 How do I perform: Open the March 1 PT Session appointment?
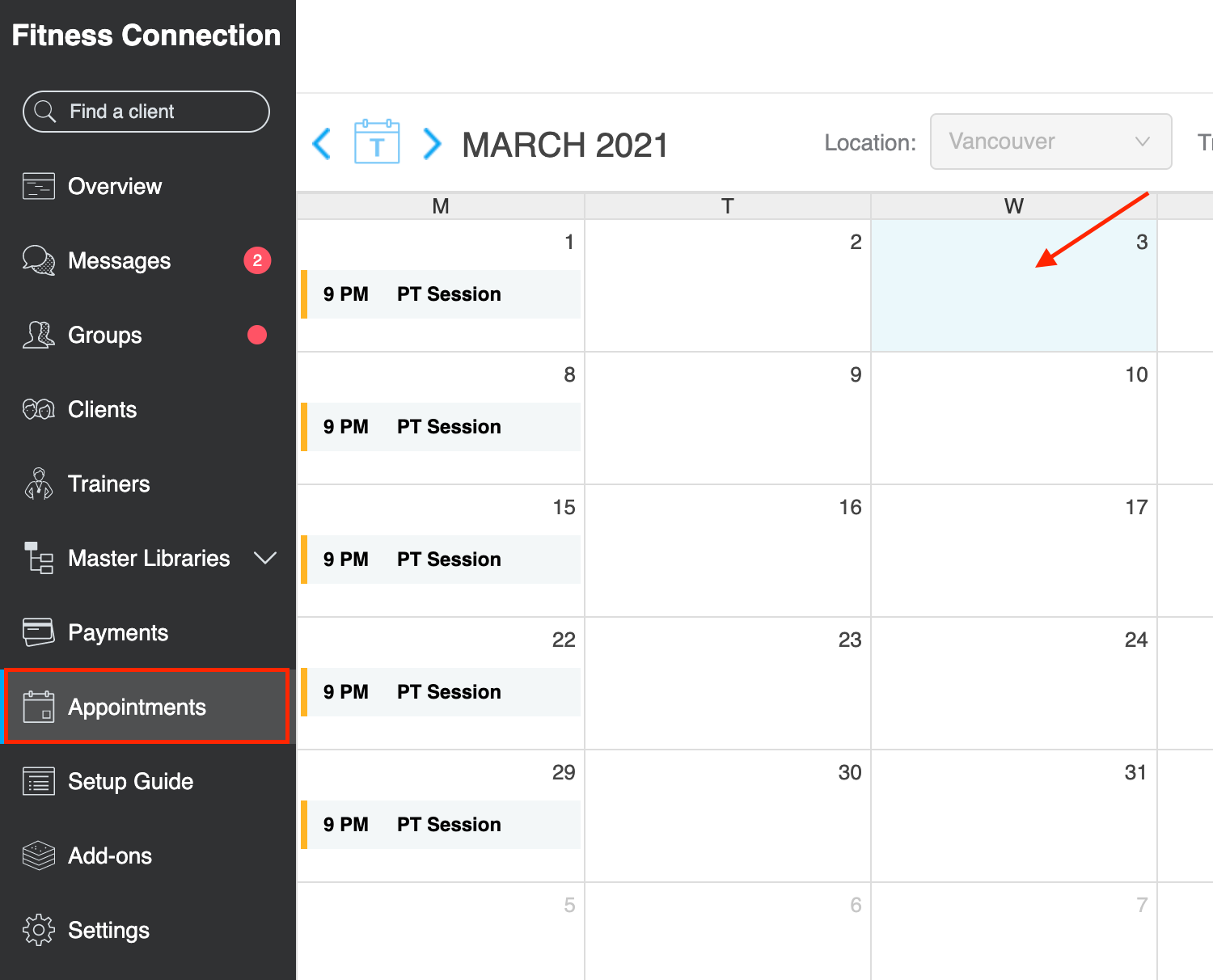coord(441,294)
